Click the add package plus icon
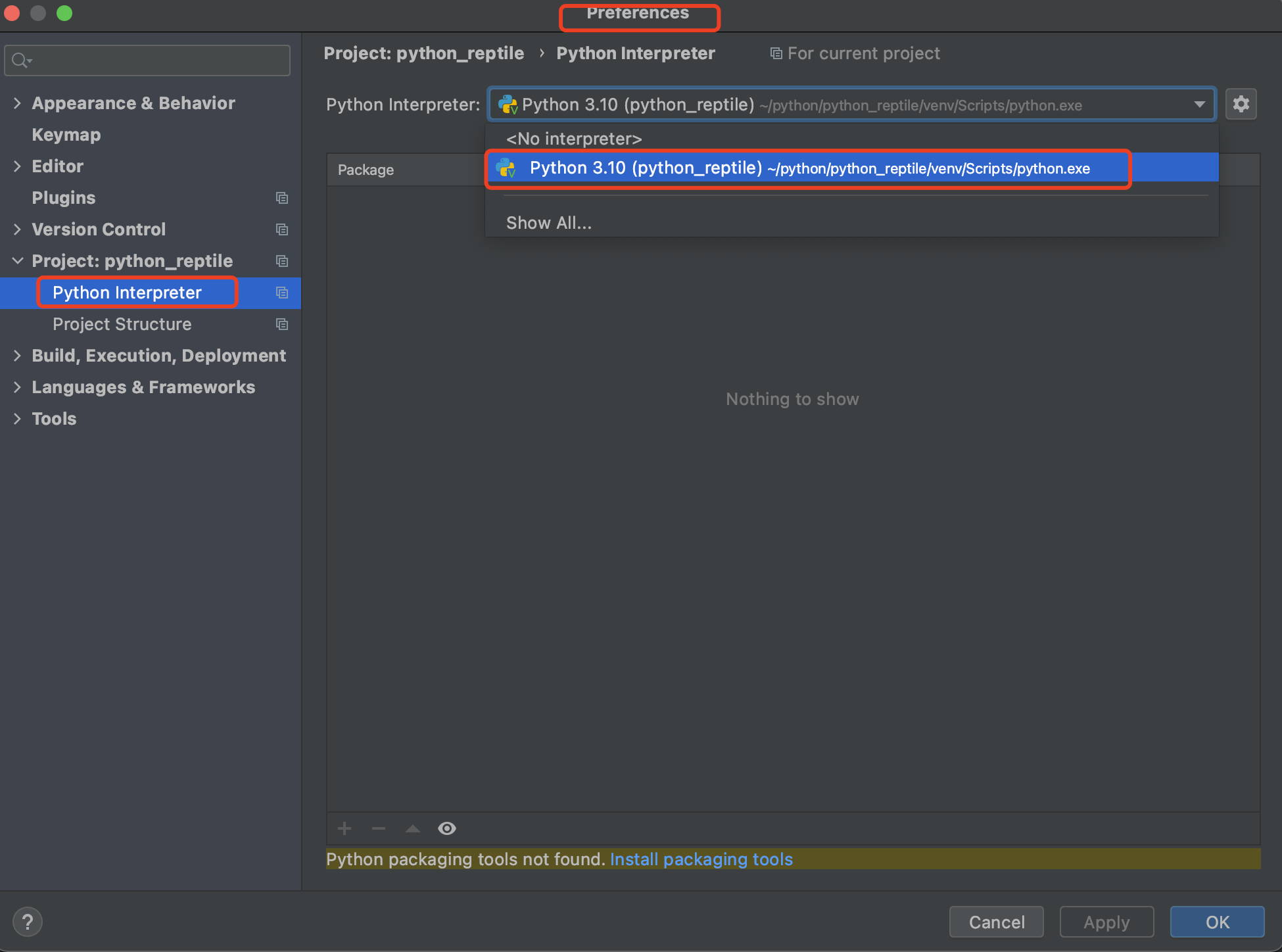1282x952 pixels. point(344,828)
